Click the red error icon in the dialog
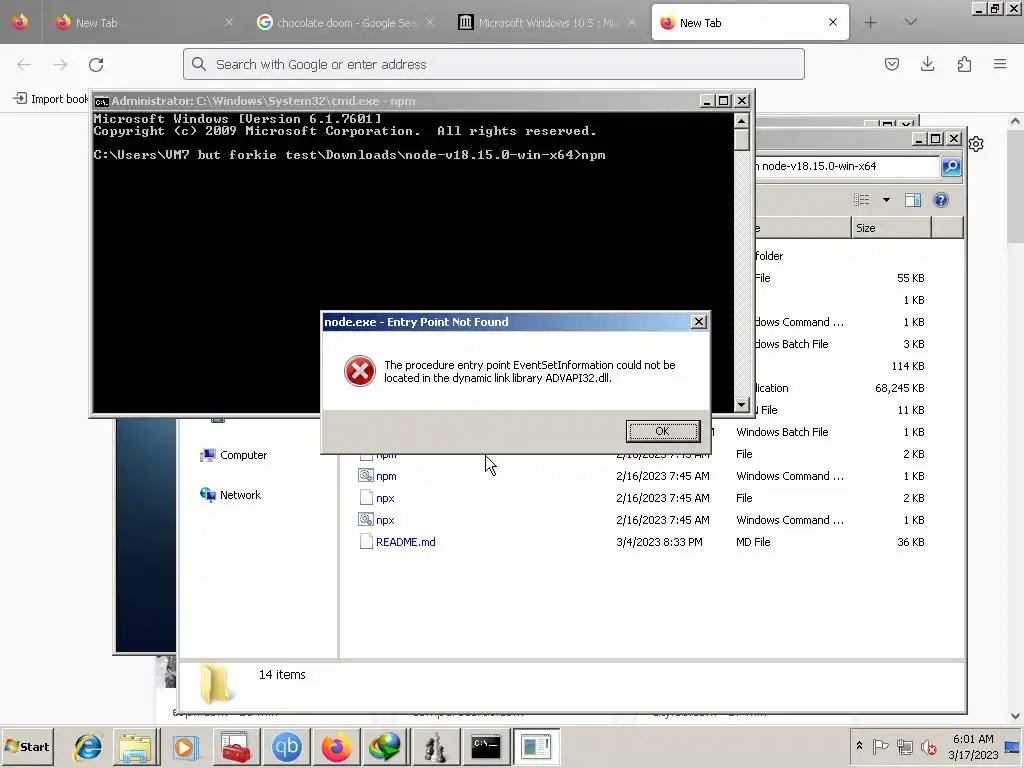Viewport: 1024px width, 768px height. point(360,371)
